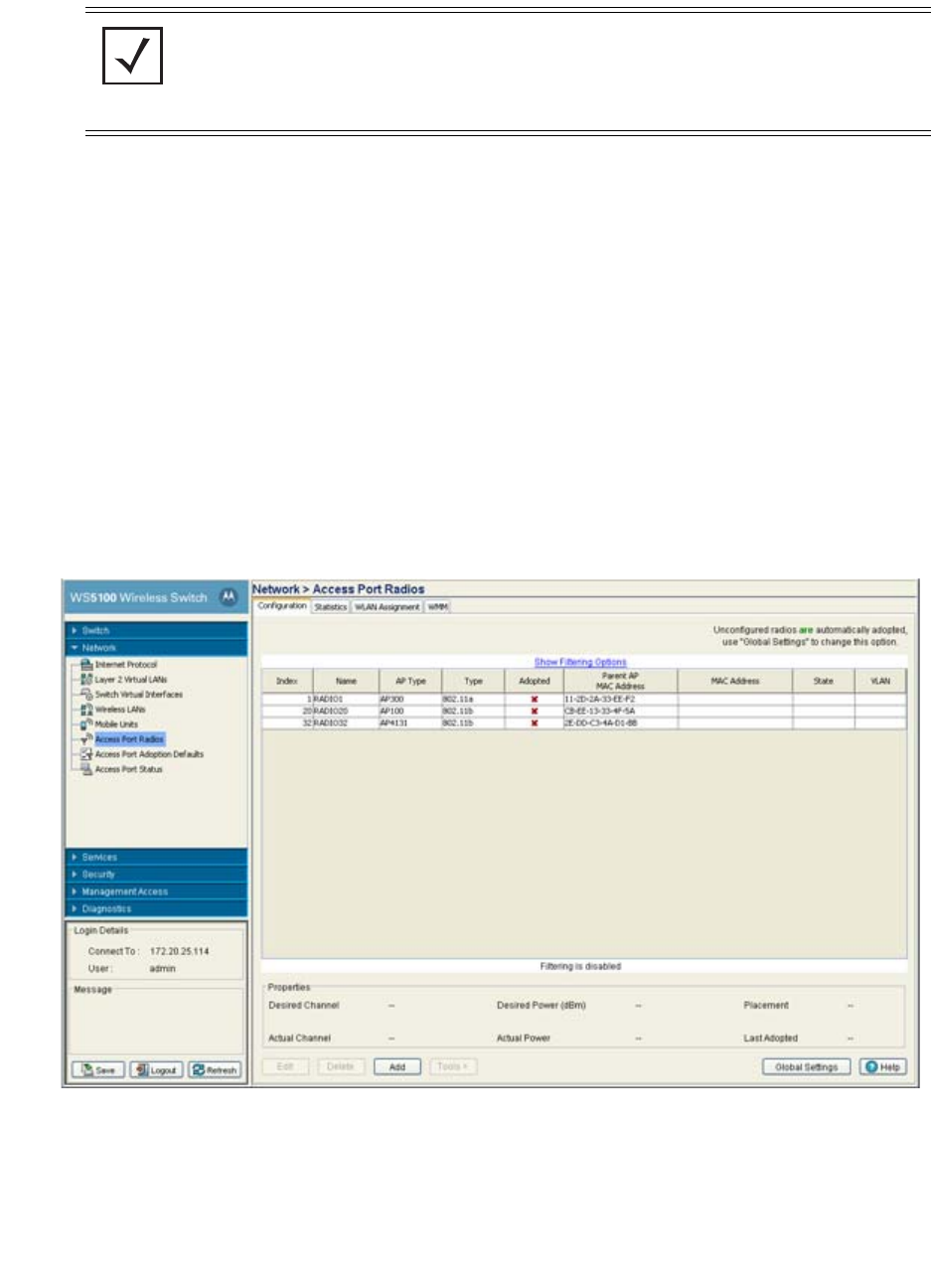Sort by Index column header
This screenshot has height=1288, width=931.
287,681
